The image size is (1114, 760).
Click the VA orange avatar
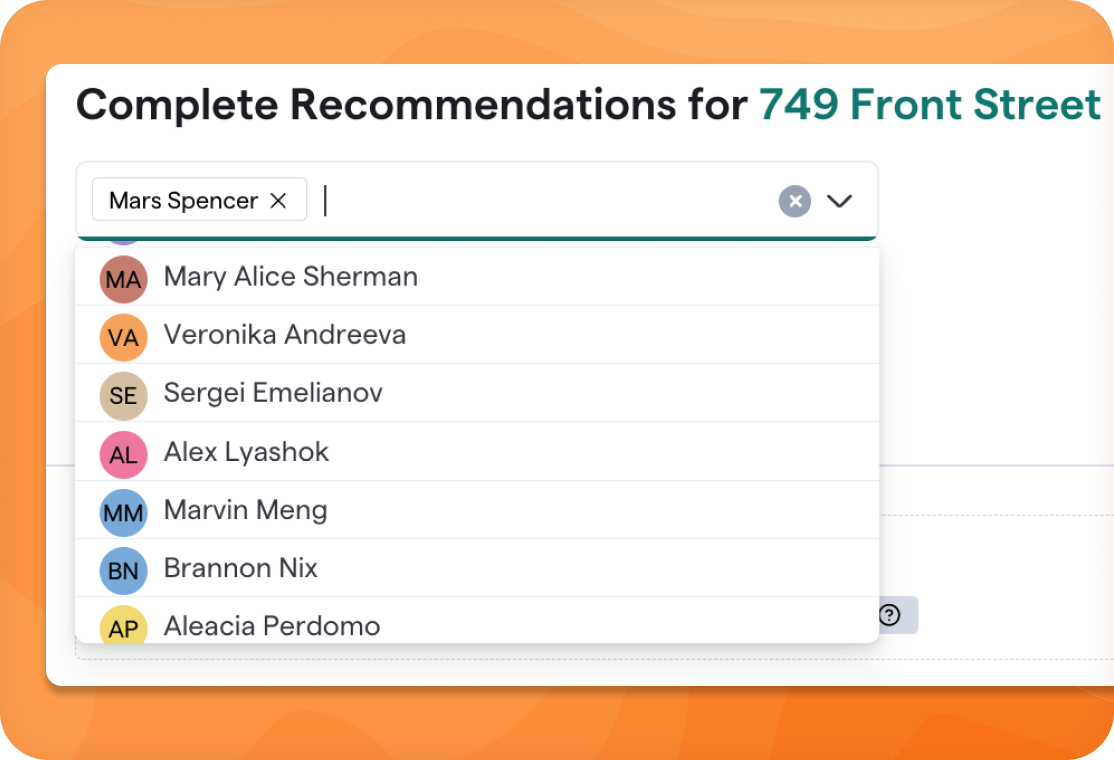coord(124,337)
